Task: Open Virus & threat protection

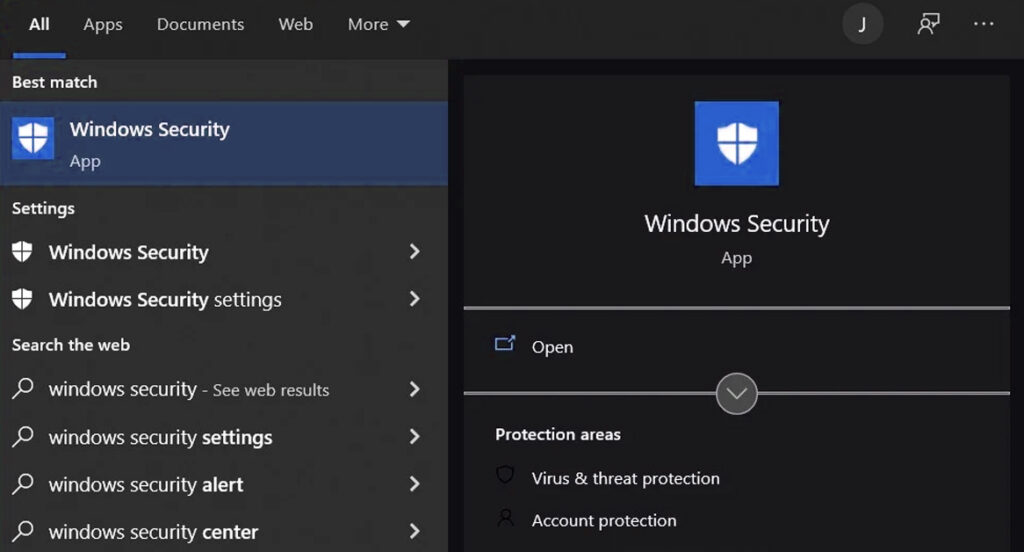Action: 626,478
